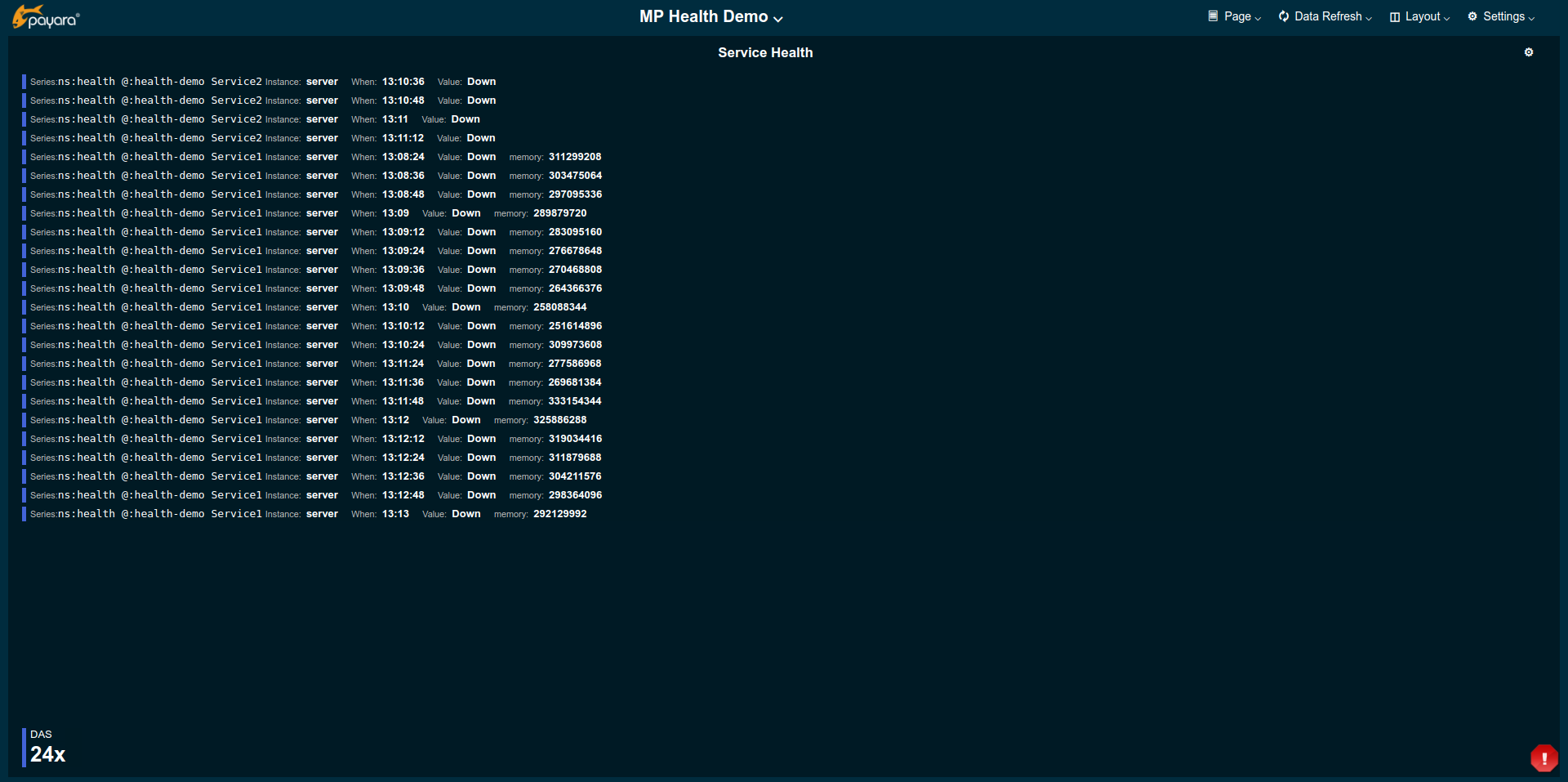
Task: Expand the Layout dropdown chevron
Action: point(1446,18)
